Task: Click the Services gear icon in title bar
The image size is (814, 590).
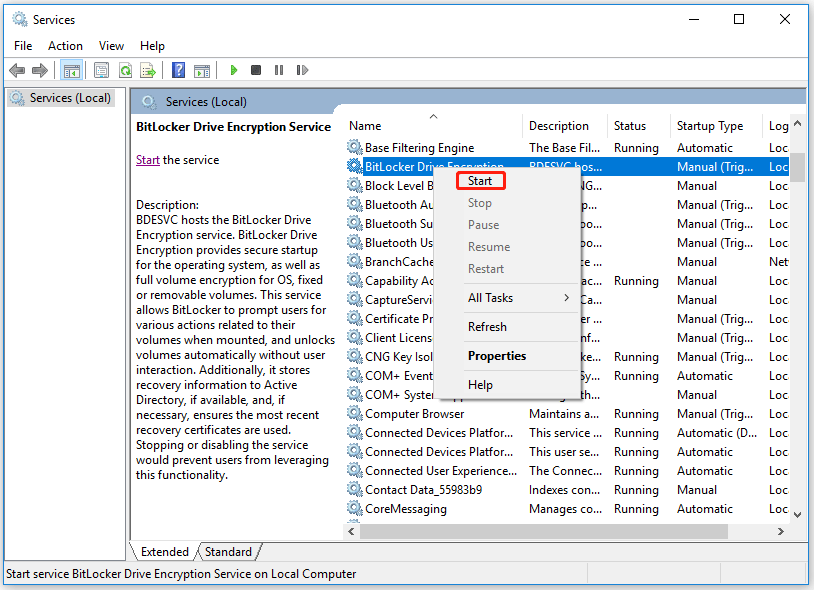Action: (x=20, y=19)
